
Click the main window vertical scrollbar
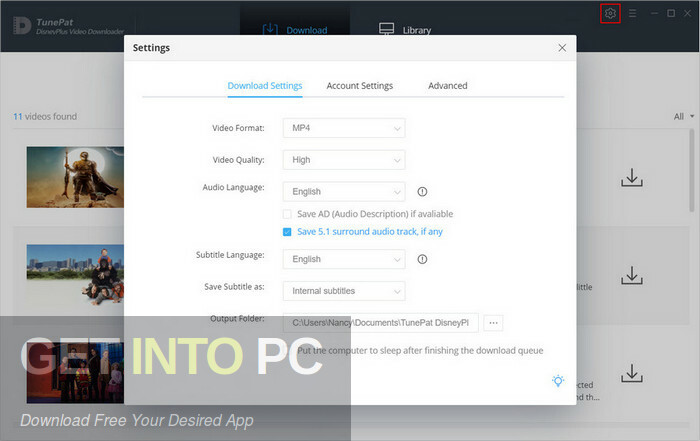pos(692,172)
